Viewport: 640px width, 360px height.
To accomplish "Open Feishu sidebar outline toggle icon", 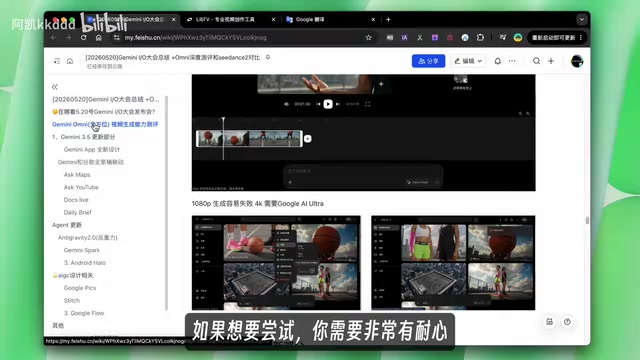I will pyautogui.click(x=57, y=61).
